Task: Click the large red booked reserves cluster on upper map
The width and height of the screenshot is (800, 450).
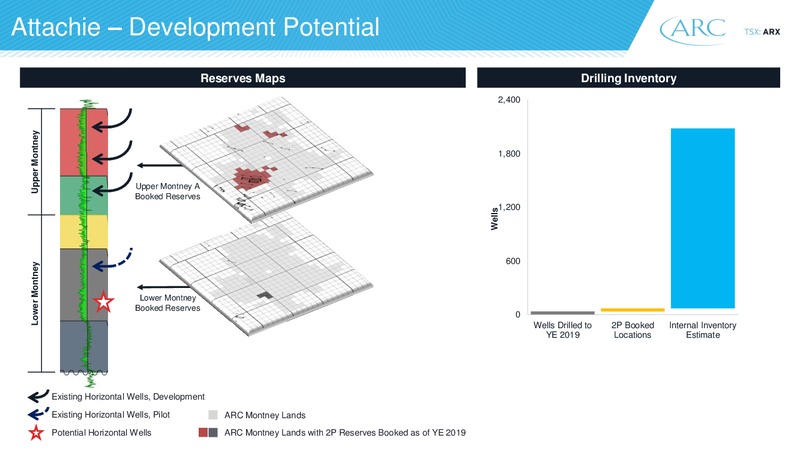Action: [x=253, y=178]
